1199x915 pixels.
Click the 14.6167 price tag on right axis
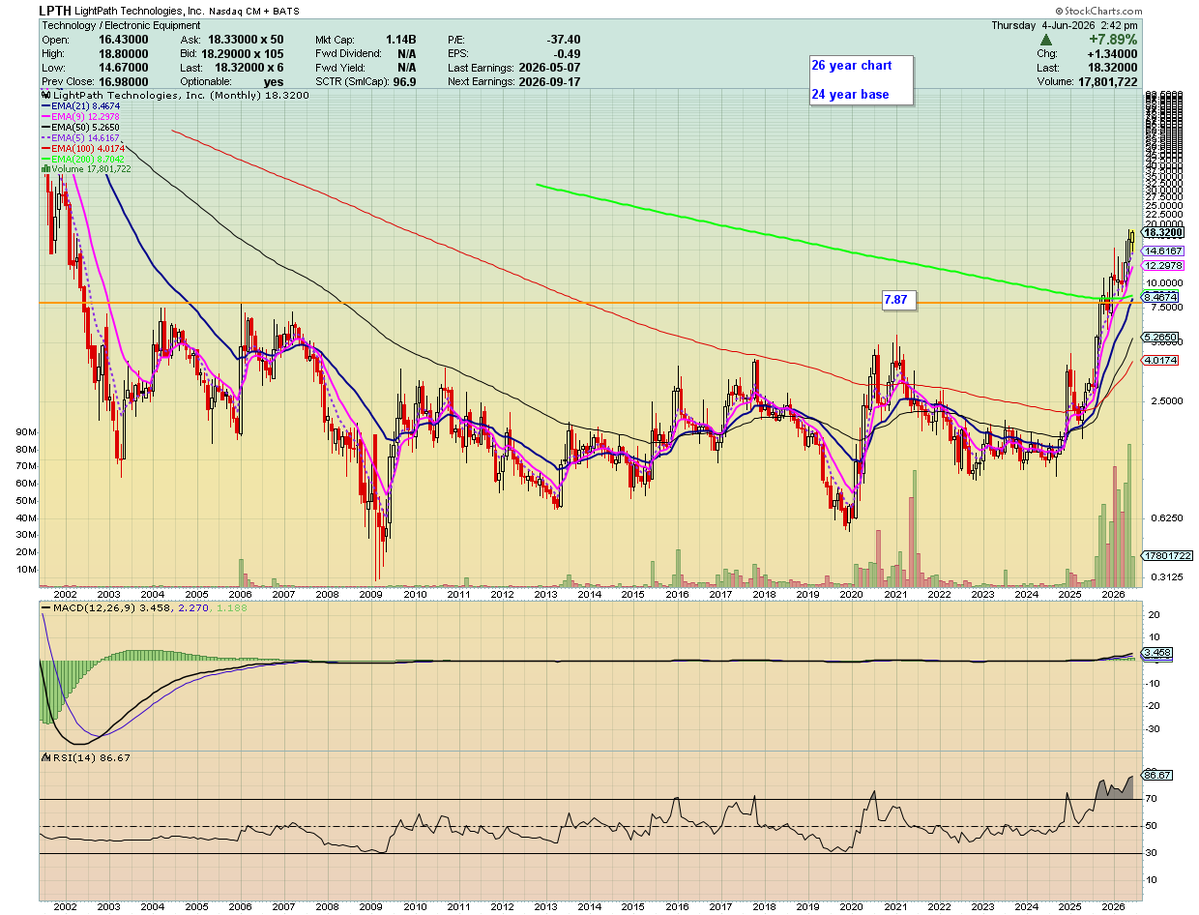coord(1163,251)
